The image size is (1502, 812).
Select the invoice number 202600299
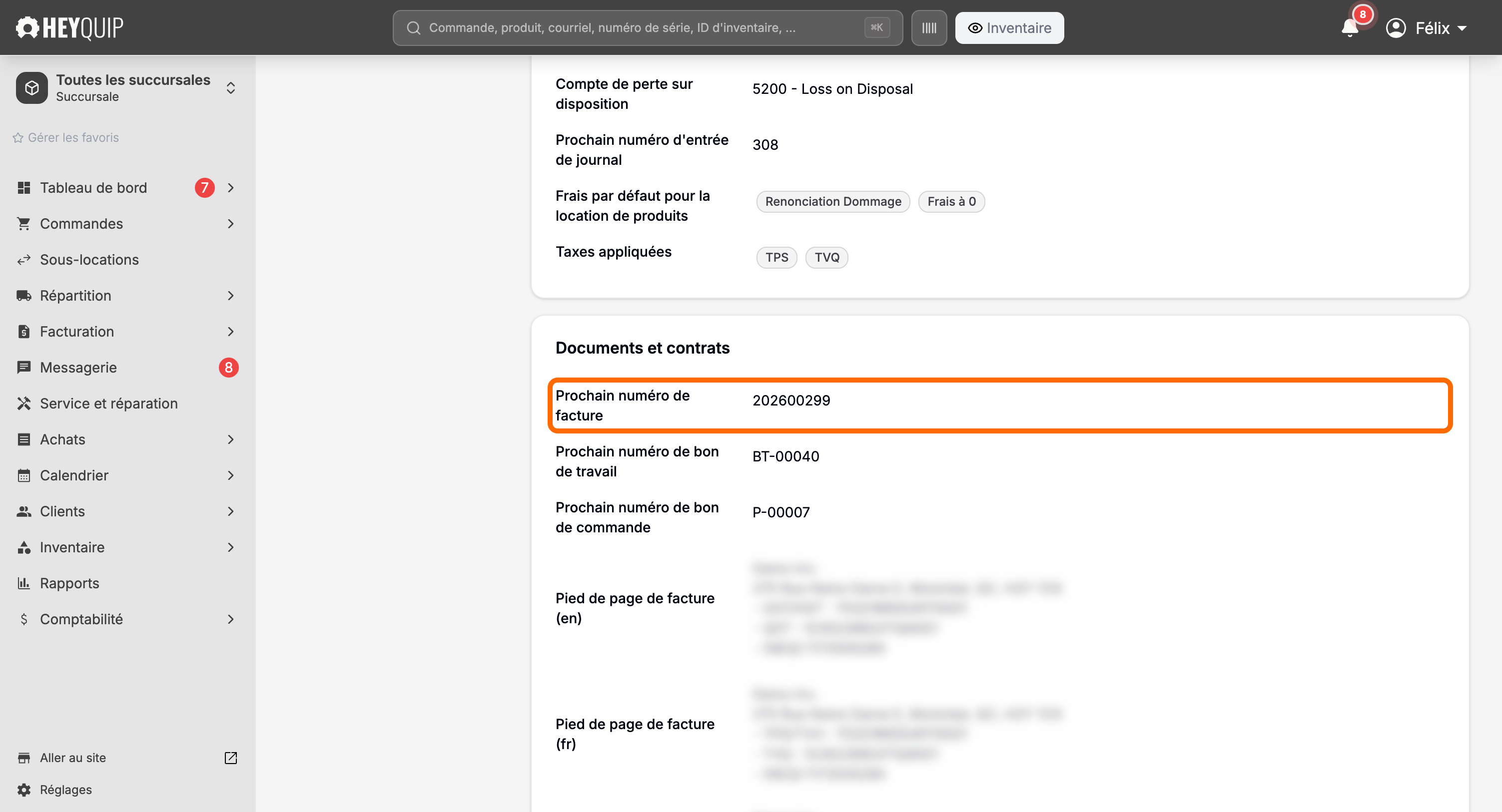point(791,401)
